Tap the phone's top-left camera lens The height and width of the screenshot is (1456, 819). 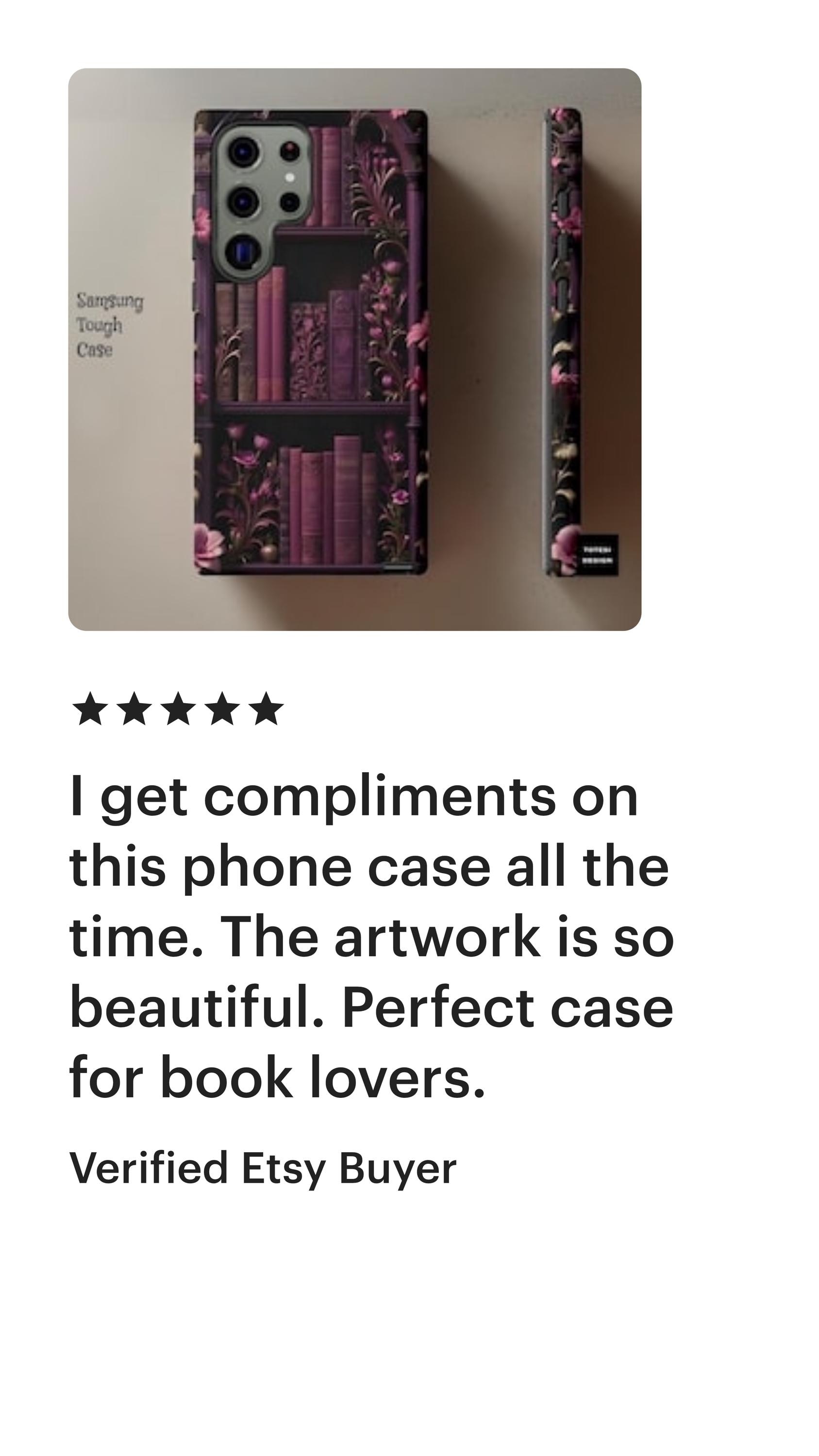[244, 151]
